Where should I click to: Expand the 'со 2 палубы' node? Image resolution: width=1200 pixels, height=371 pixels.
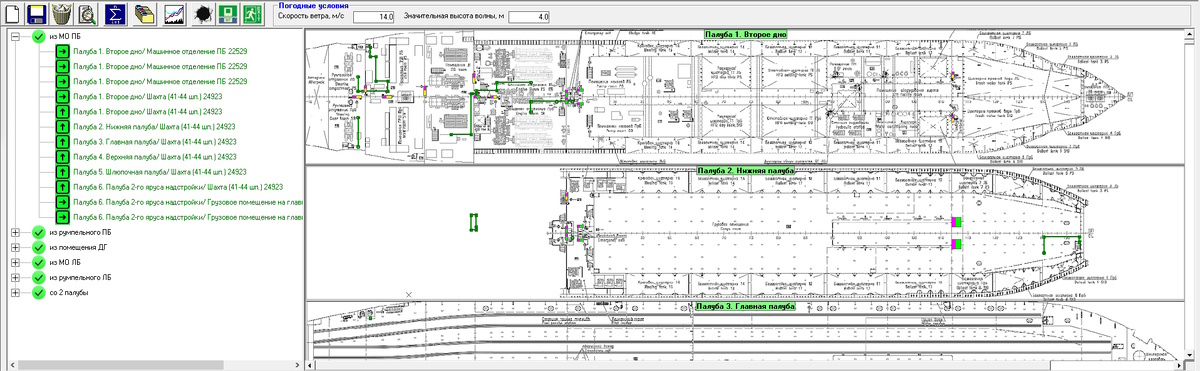15,292
